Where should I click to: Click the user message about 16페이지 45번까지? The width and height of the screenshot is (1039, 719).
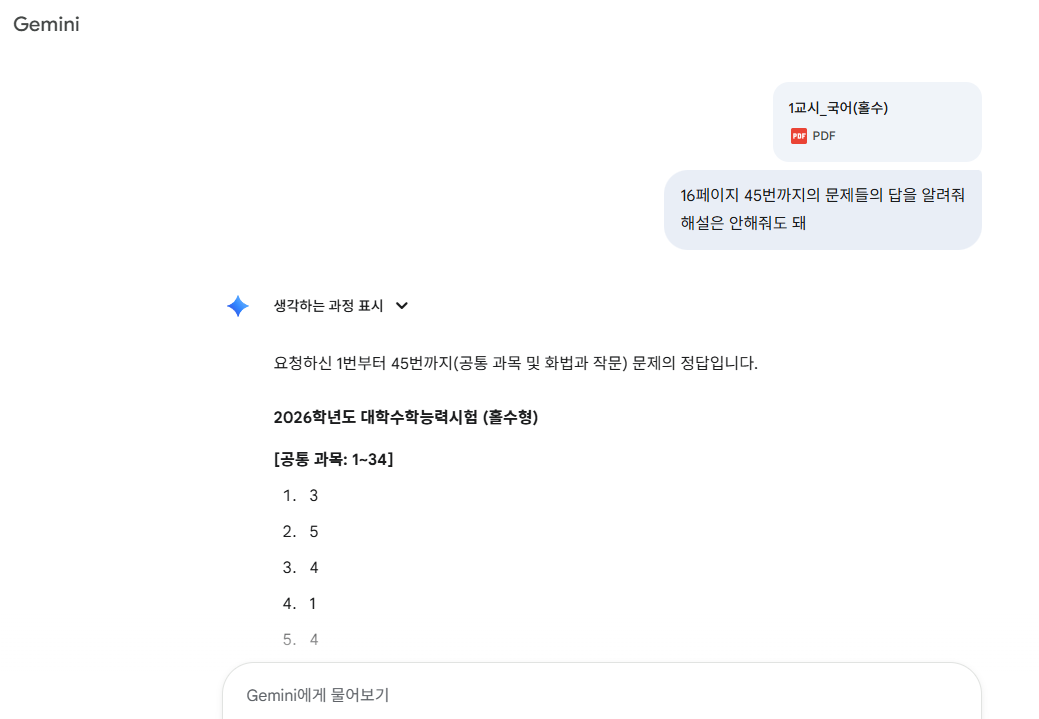click(x=822, y=195)
